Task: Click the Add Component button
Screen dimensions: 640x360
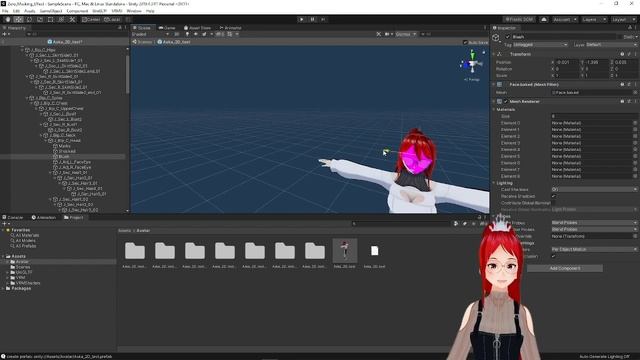Action: (564, 268)
